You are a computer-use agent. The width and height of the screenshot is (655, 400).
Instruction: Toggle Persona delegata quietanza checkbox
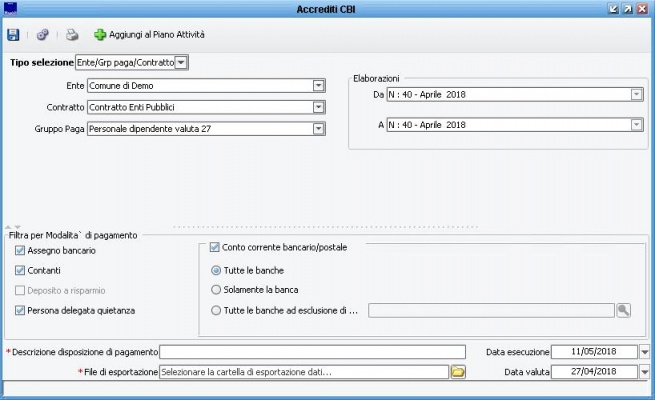[x=20, y=311]
